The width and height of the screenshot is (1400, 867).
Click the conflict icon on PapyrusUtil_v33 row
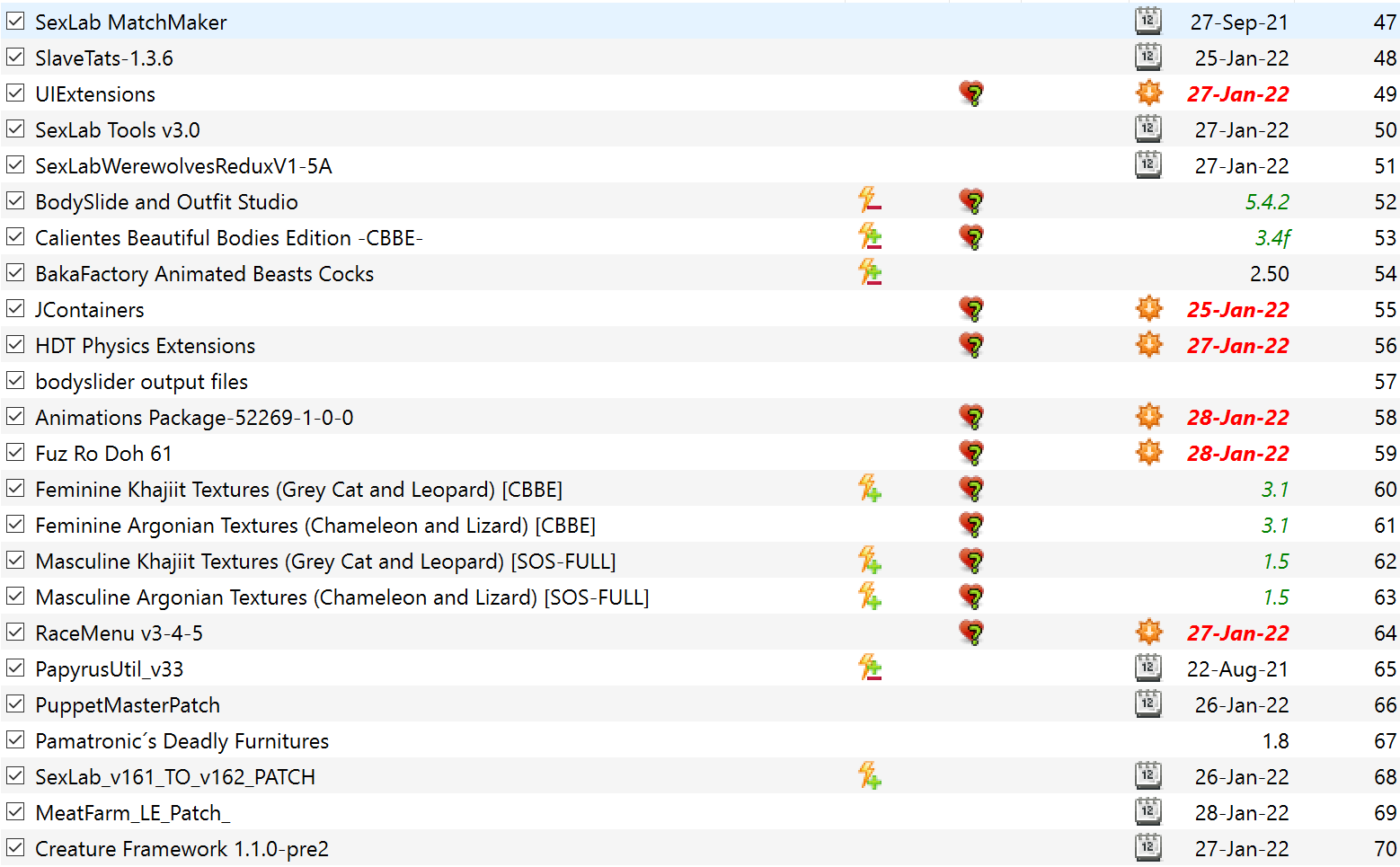point(869,667)
